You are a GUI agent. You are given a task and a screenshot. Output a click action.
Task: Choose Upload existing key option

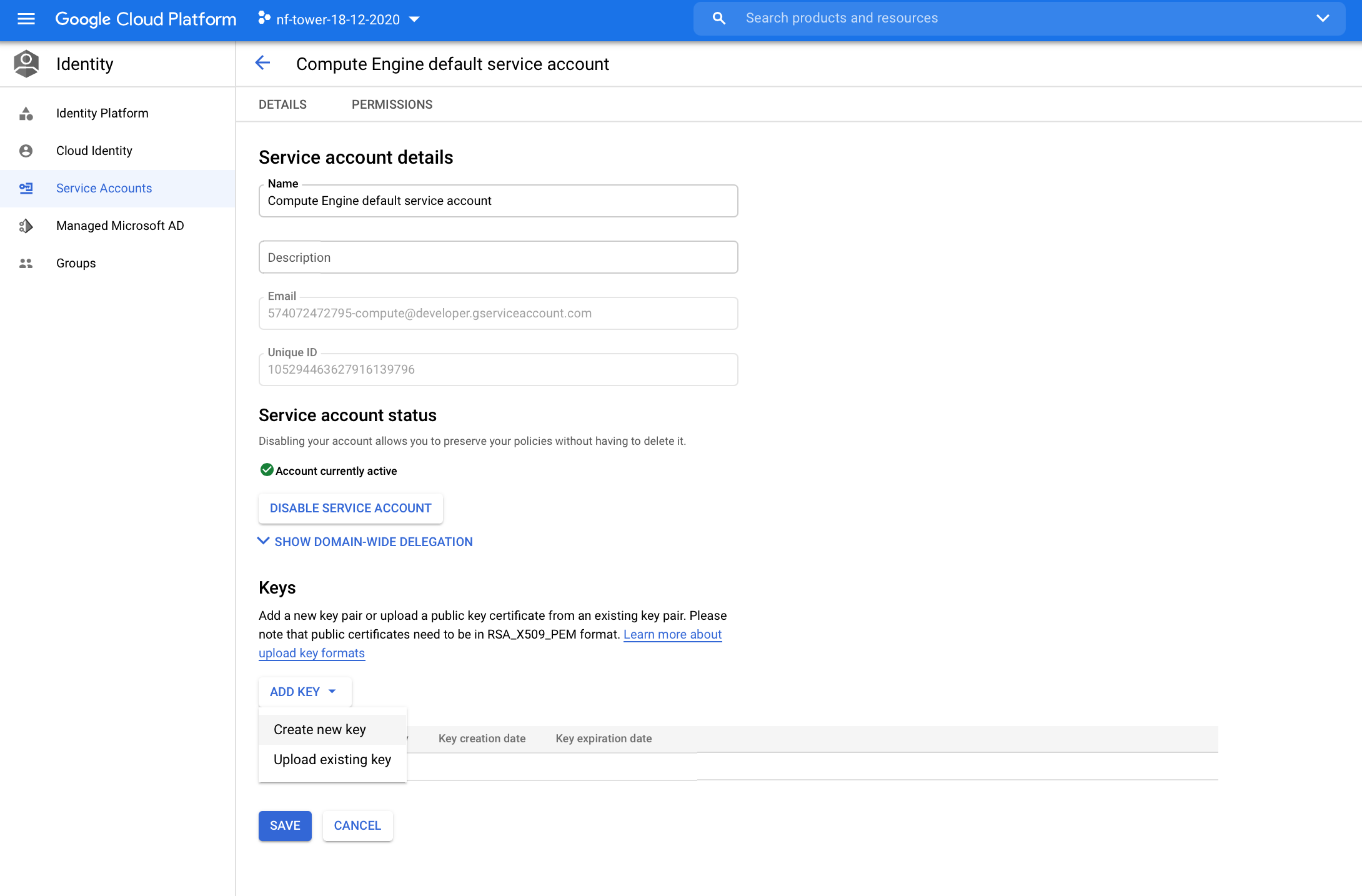332,760
